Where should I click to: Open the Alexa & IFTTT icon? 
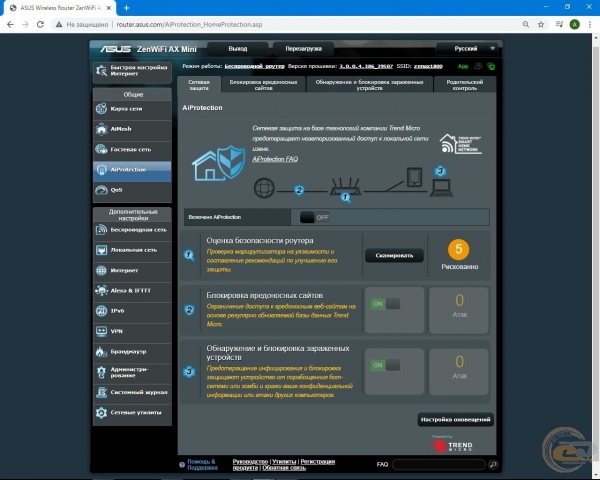point(101,291)
